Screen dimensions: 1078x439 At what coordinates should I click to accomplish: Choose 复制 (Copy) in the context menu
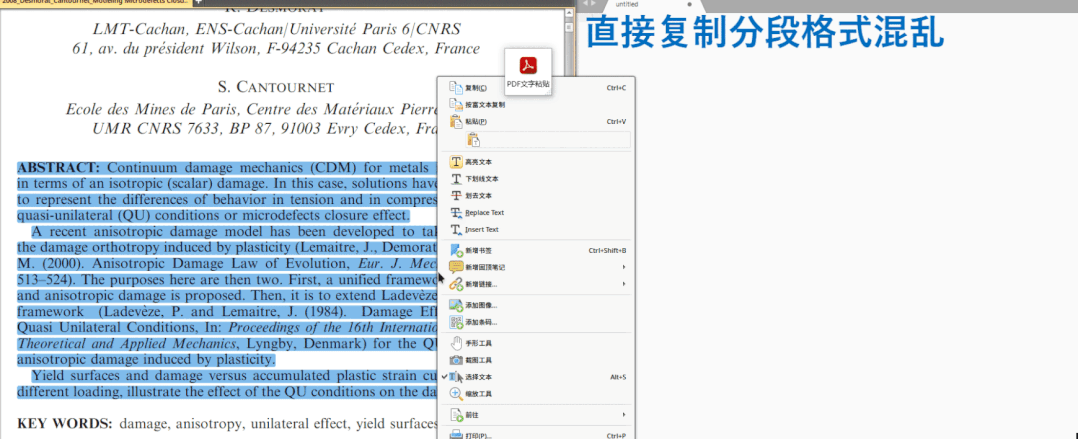click(536, 88)
